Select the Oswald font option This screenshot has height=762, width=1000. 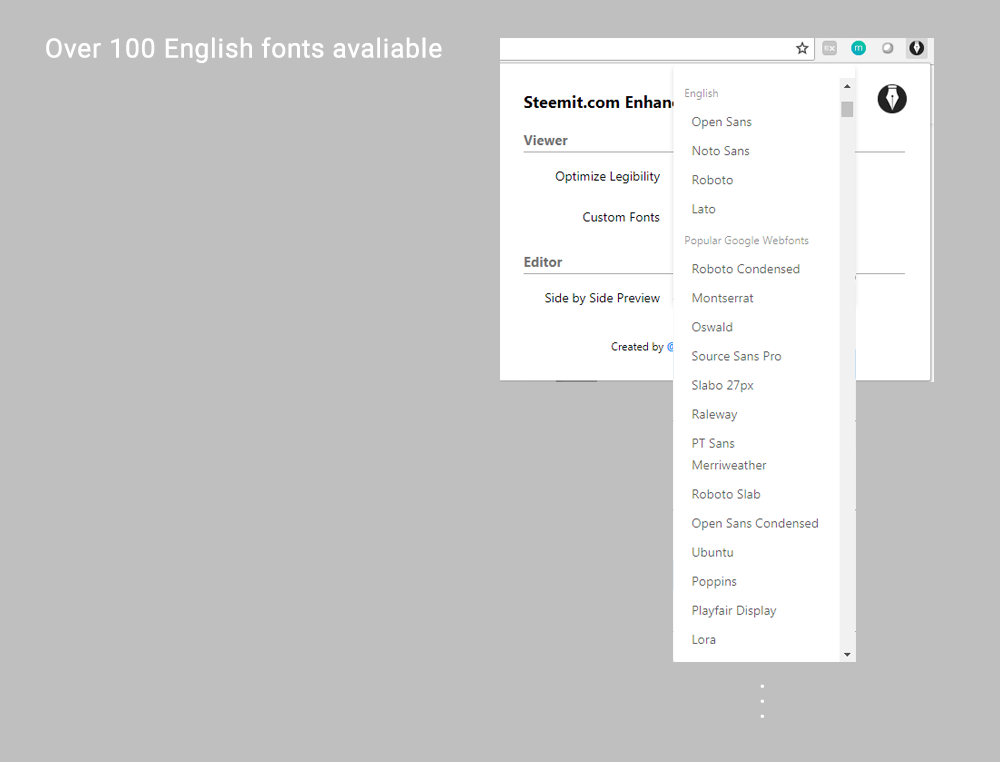point(712,327)
